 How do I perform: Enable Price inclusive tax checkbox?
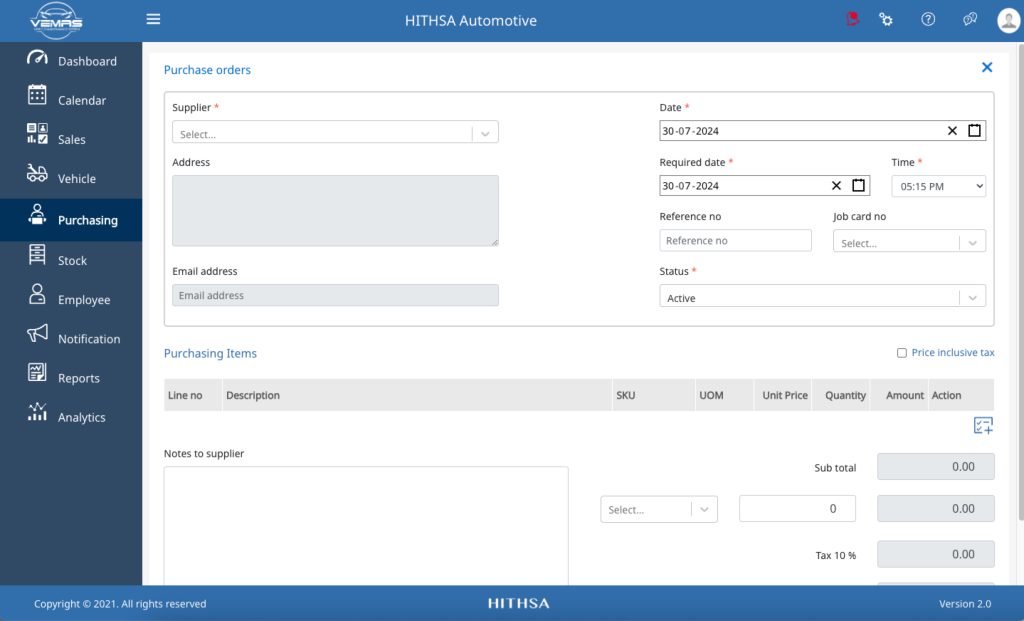coord(902,353)
